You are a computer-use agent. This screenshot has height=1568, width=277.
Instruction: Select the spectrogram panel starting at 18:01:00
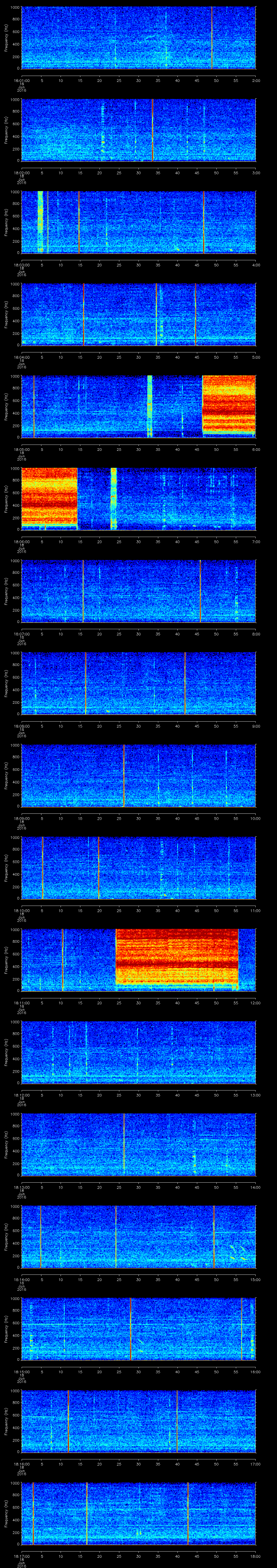pyautogui.click(x=138, y=38)
